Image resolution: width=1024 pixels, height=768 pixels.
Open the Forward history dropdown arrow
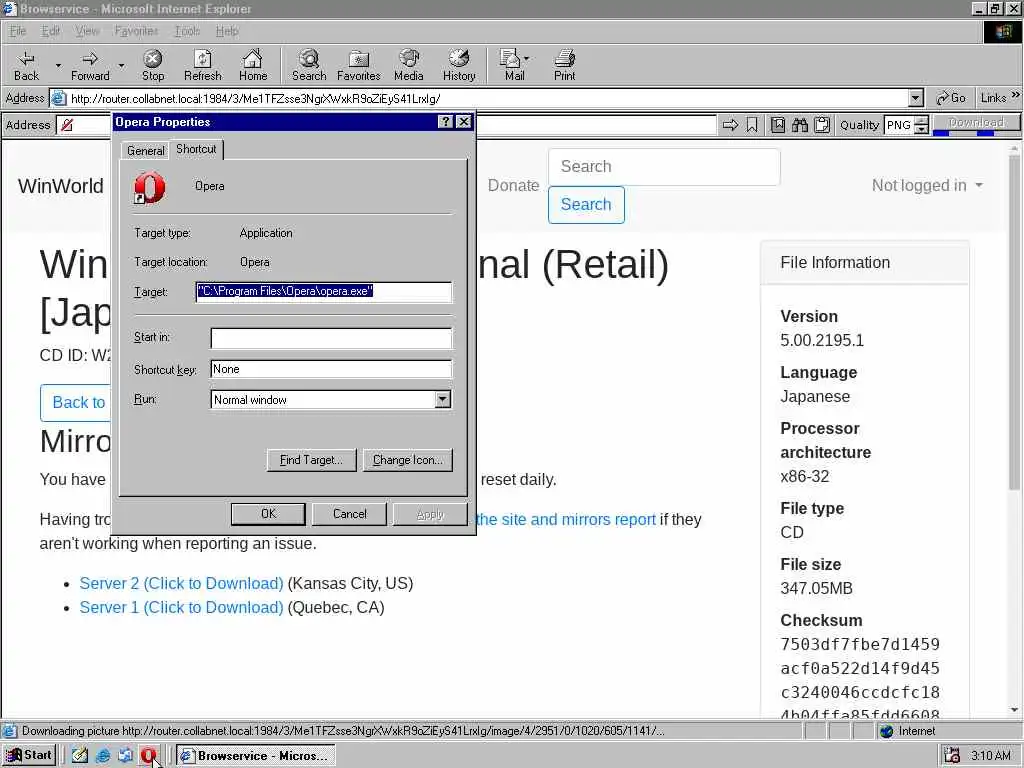coord(121,65)
